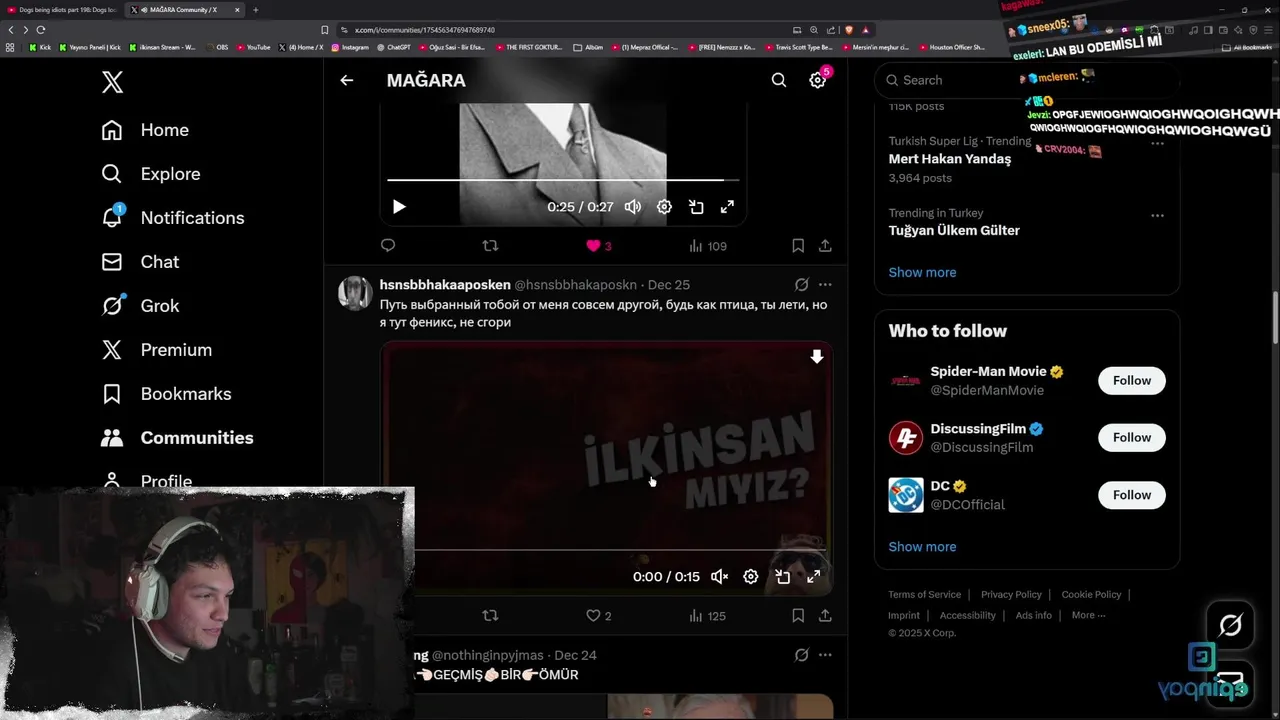
Task: Open new browser tab
Action: click(255, 10)
